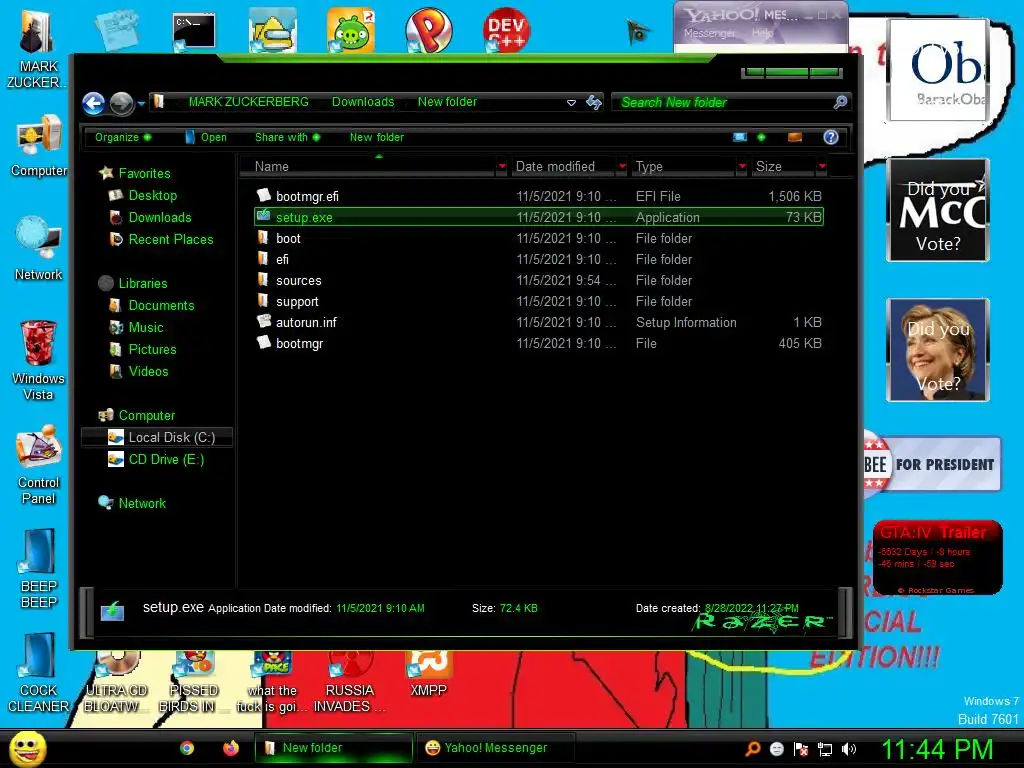Open the Computer desktop icon
The width and height of the screenshot is (1024, 768).
[x=39, y=145]
